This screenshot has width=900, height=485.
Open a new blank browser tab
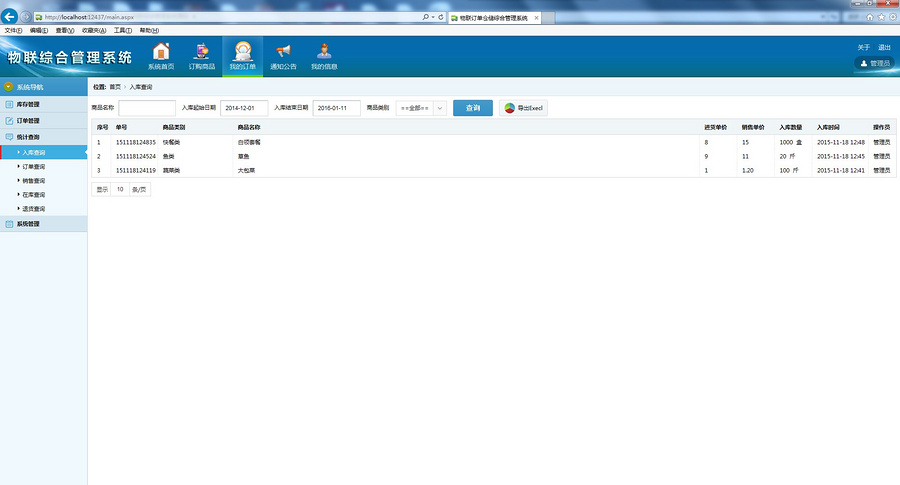point(548,18)
